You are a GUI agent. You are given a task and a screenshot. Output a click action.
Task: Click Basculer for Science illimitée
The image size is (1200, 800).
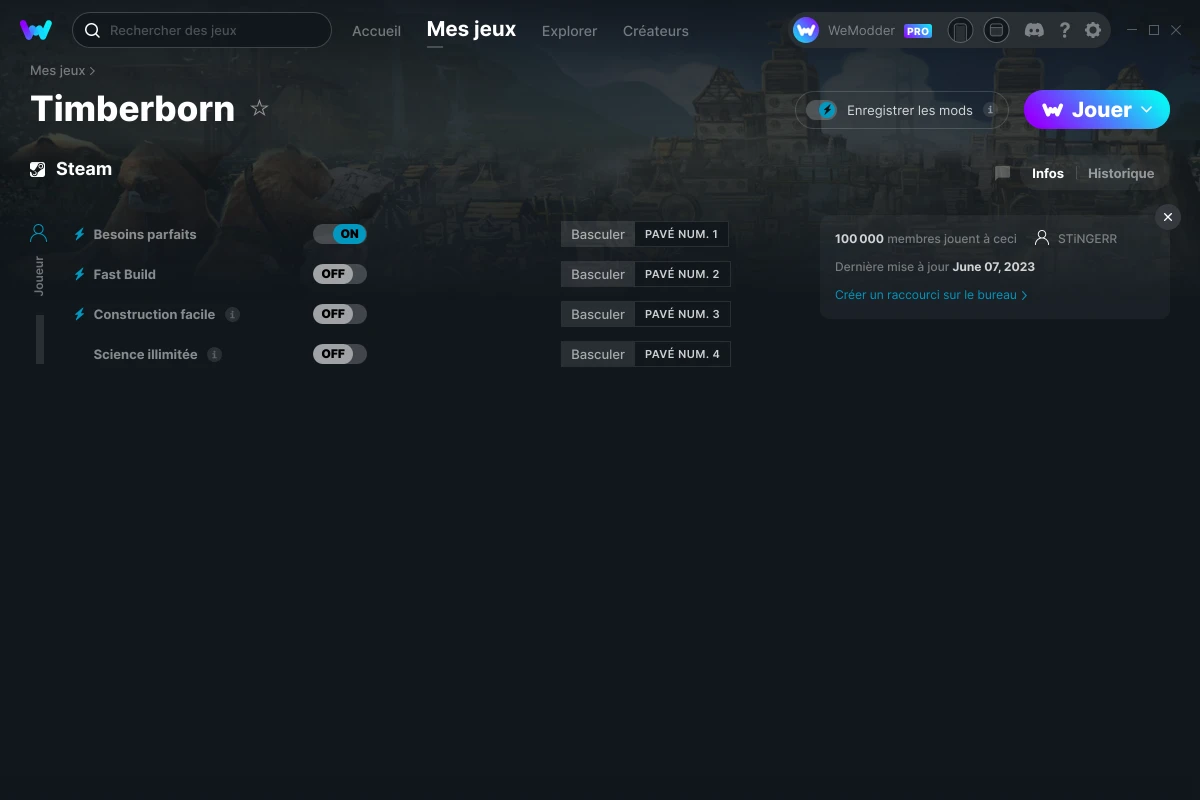pyautogui.click(x=598, y=354)
